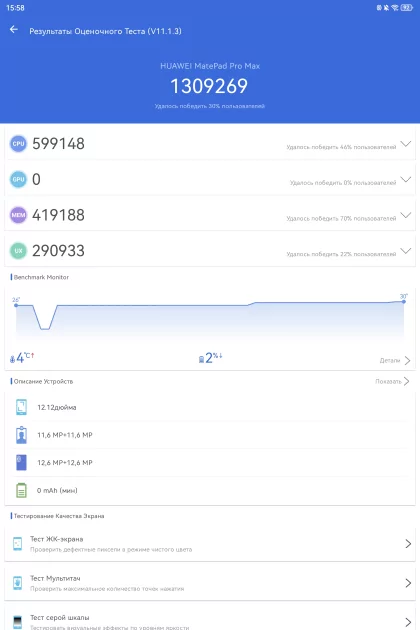This screenshot has width=420, height=630.
Task: Tap 11,6 MP+11,6 MP camera text
Action: click(65, 435)
